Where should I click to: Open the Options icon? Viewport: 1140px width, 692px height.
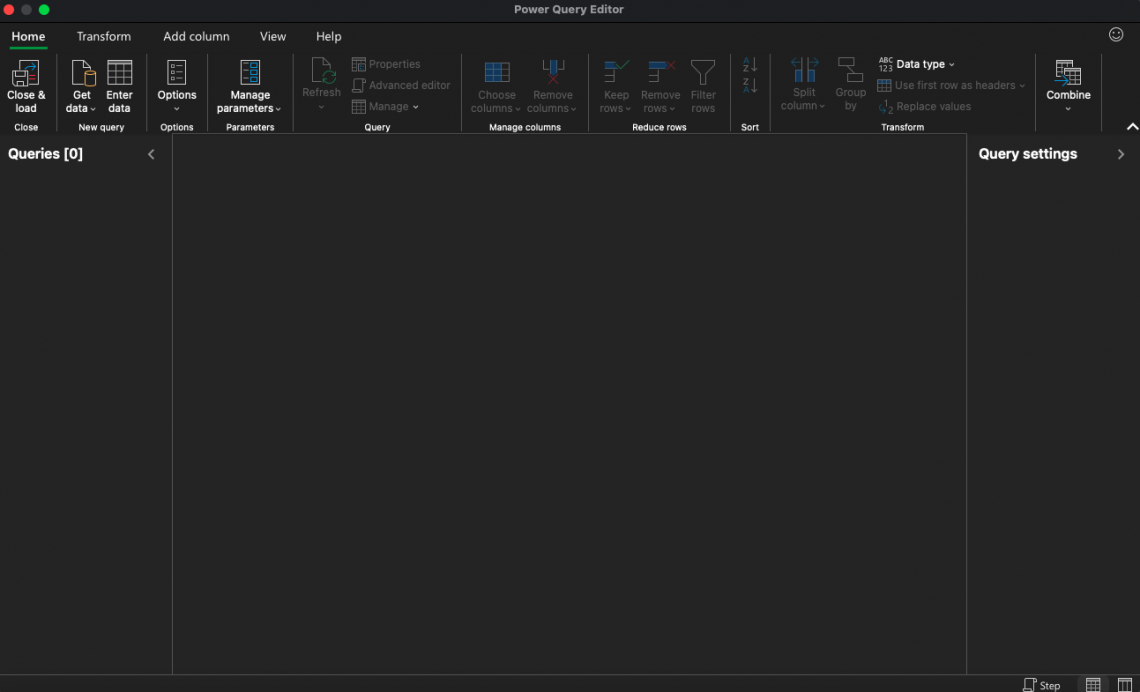[x=177, y=73]
